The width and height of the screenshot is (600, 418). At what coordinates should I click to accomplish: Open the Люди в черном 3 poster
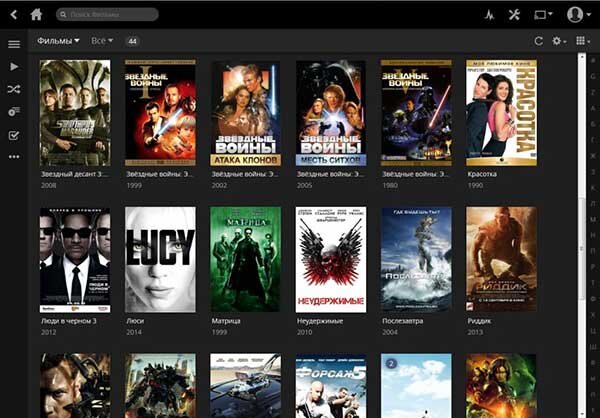75,260
